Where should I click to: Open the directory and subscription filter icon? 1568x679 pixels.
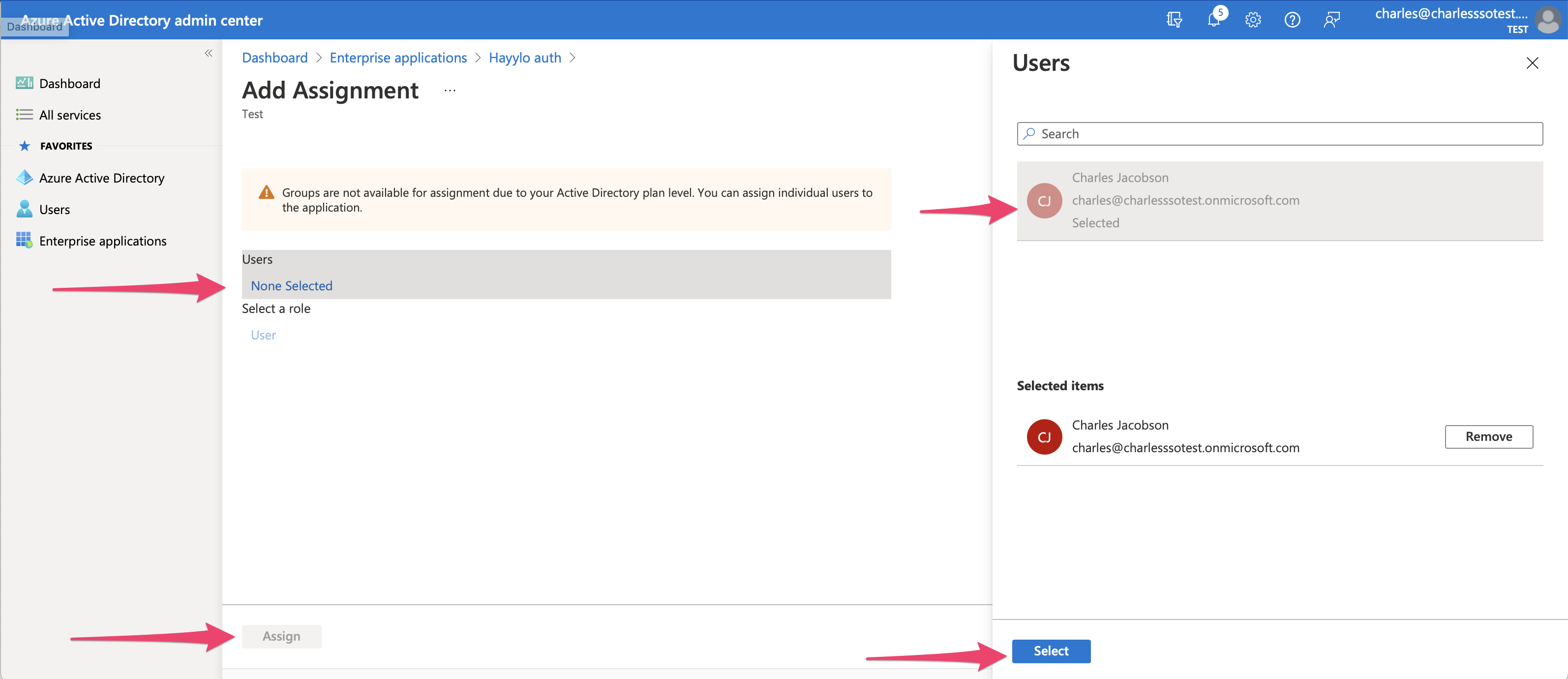(x=1174, y=20)
